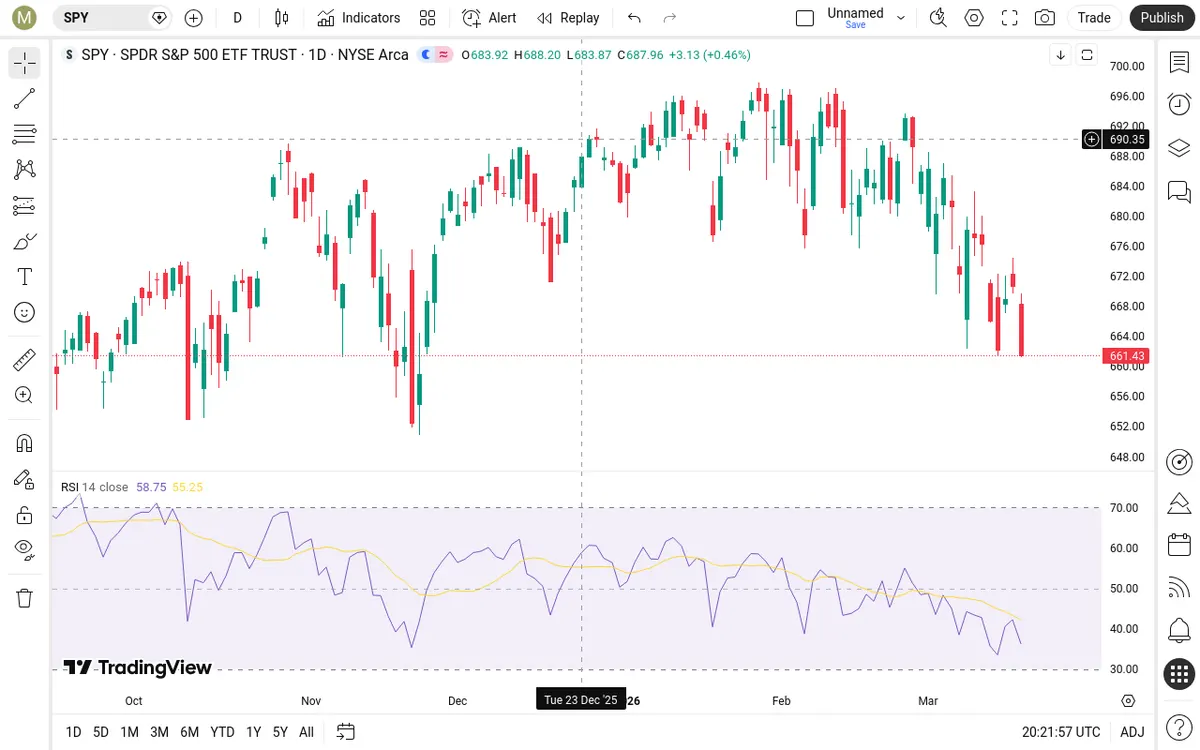
Task: Add a symbol to compare
Action: (x=193, y=17)
